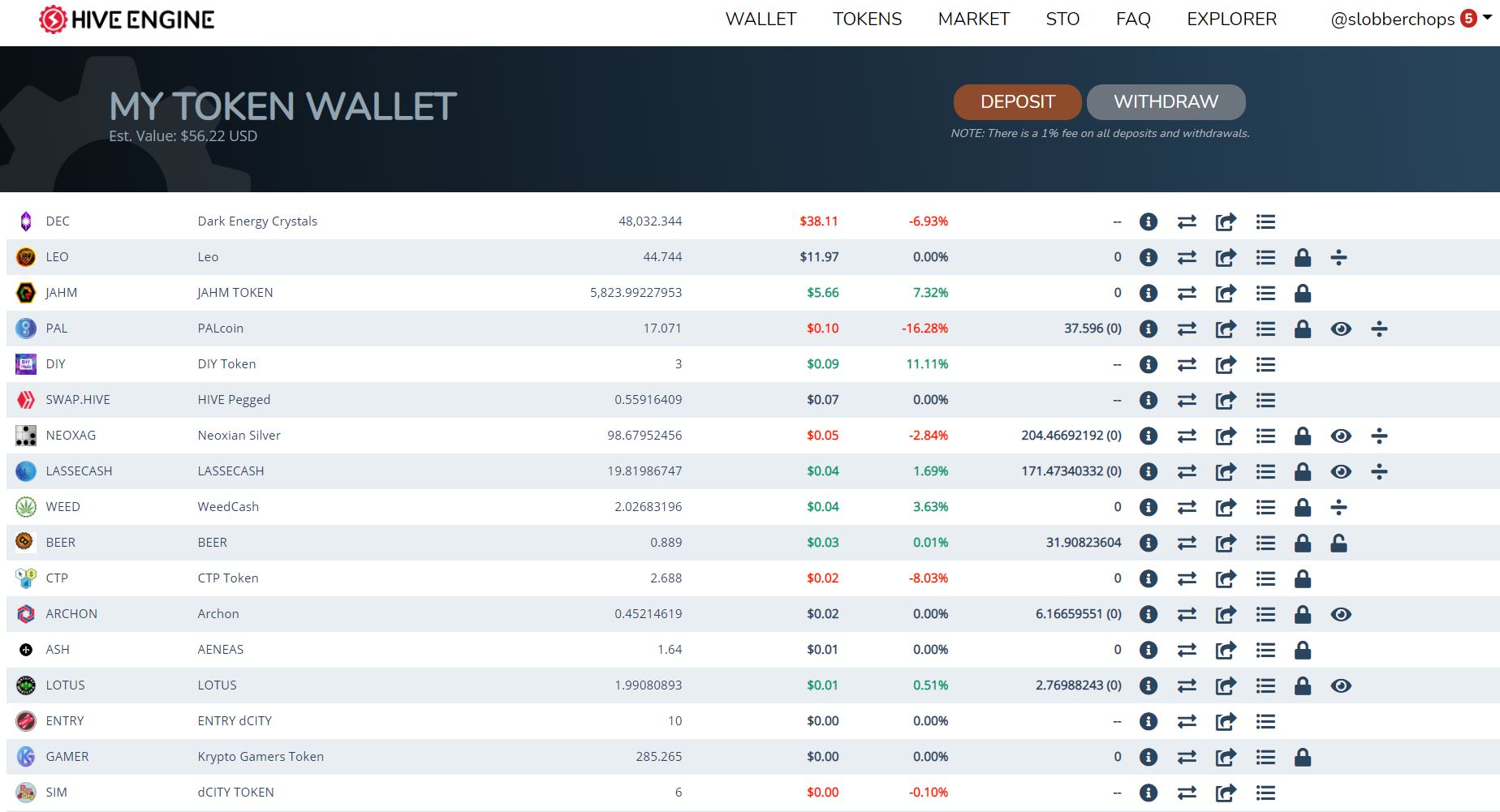Viewport: 1500px width, 812px height.
Task: Click delegate divide icon for LEO
Action: click(x=1339, y=257)
